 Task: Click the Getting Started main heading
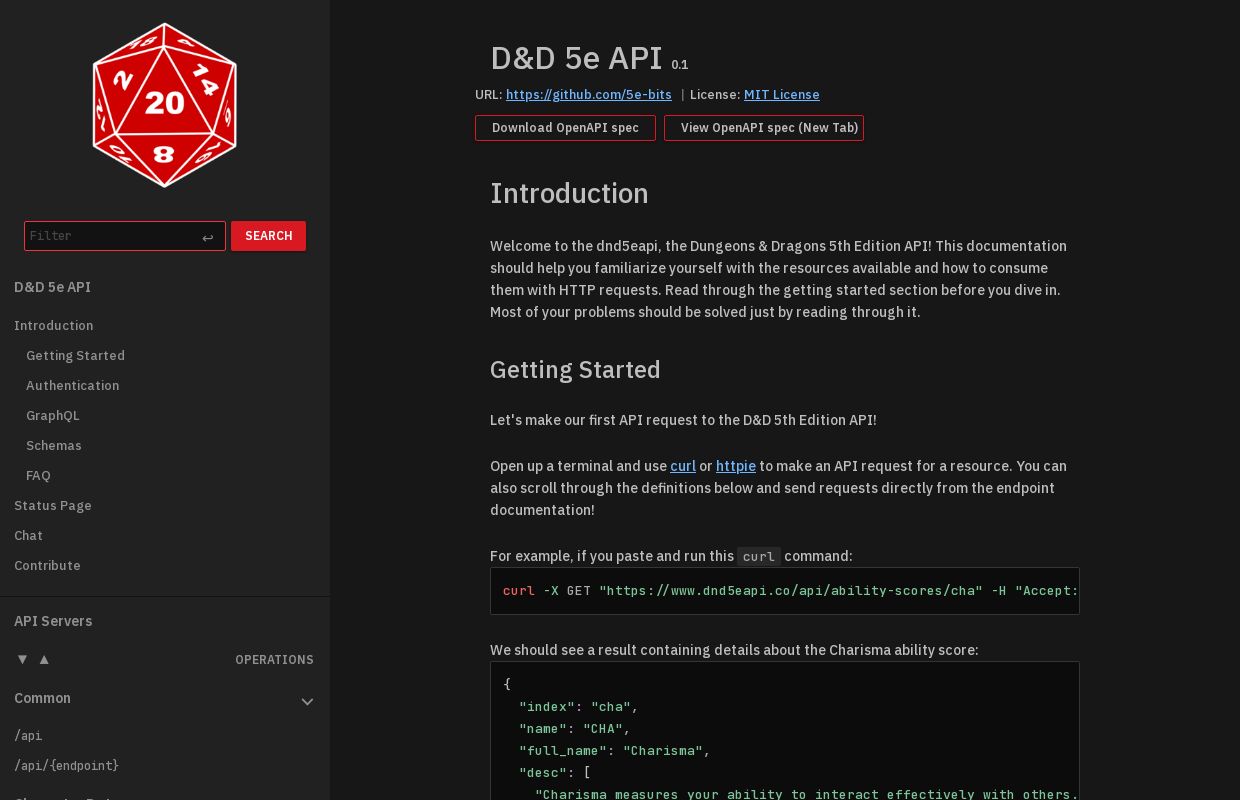(x=575, y=370)
